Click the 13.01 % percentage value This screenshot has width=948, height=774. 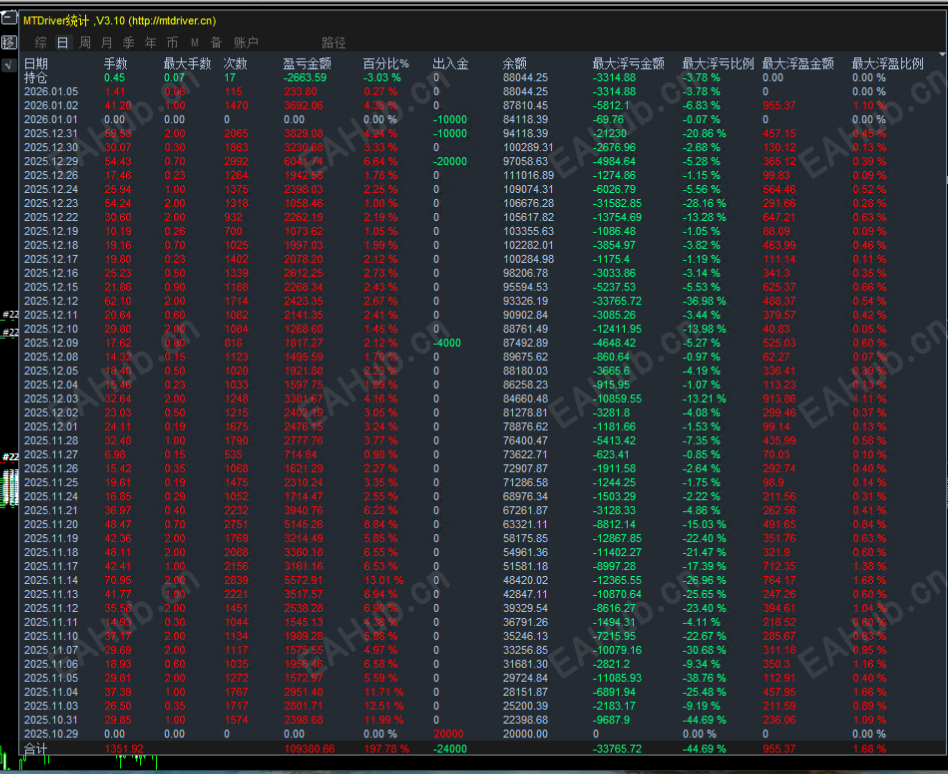pos(383,580)
